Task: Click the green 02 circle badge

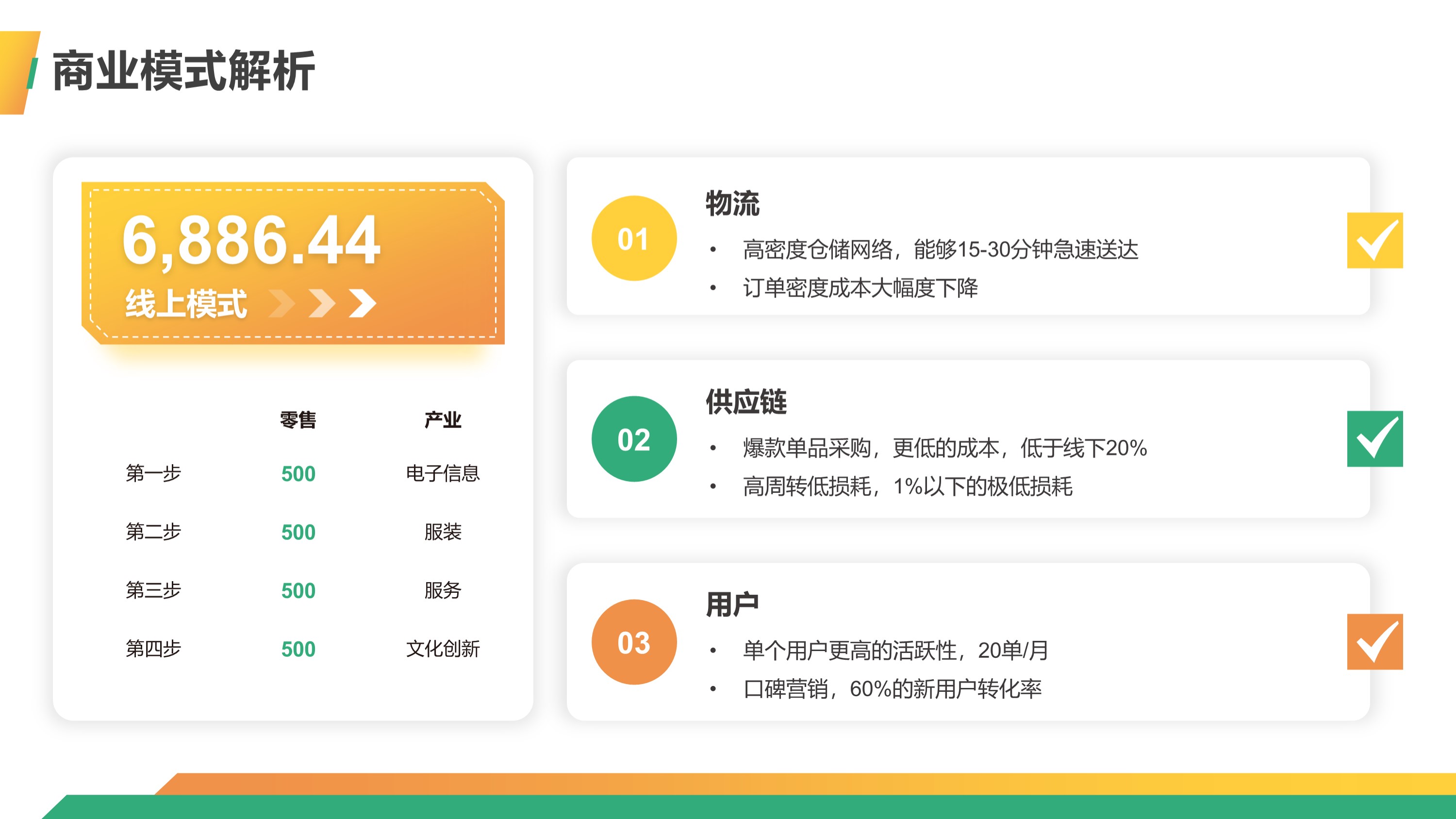Action: coord(634,439)
